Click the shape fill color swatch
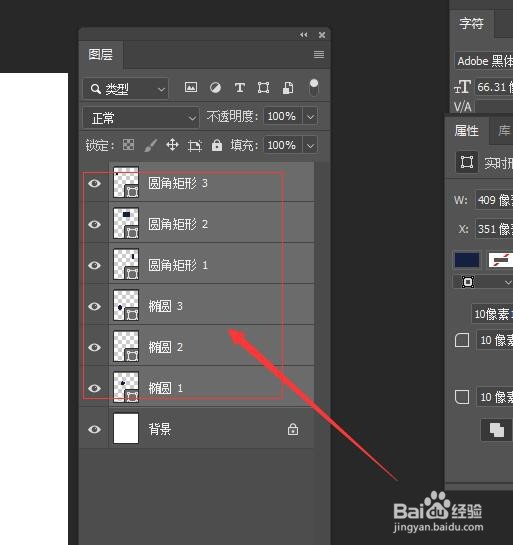The height and width of the screenshot is (545, 513). pyautogui.click(x=467, y=260)
